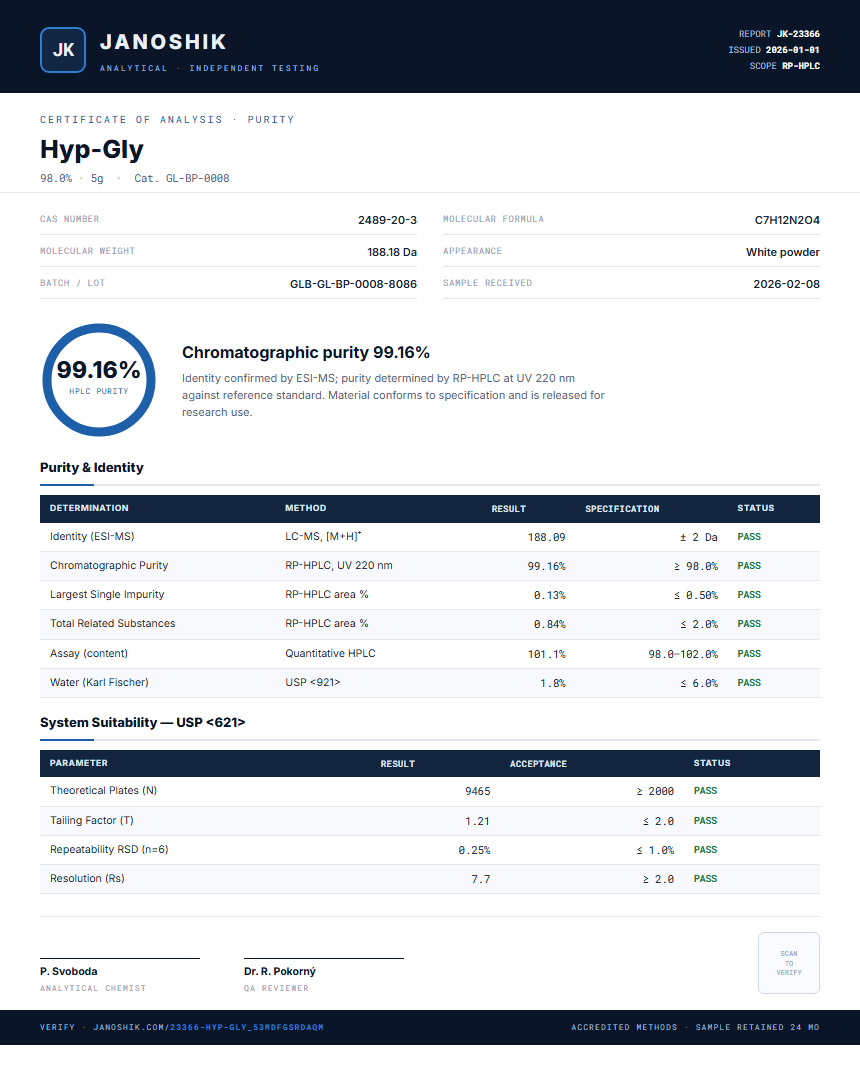
Task: Select Repeatability RSD result 0.25%
Action: click(474, 850)
